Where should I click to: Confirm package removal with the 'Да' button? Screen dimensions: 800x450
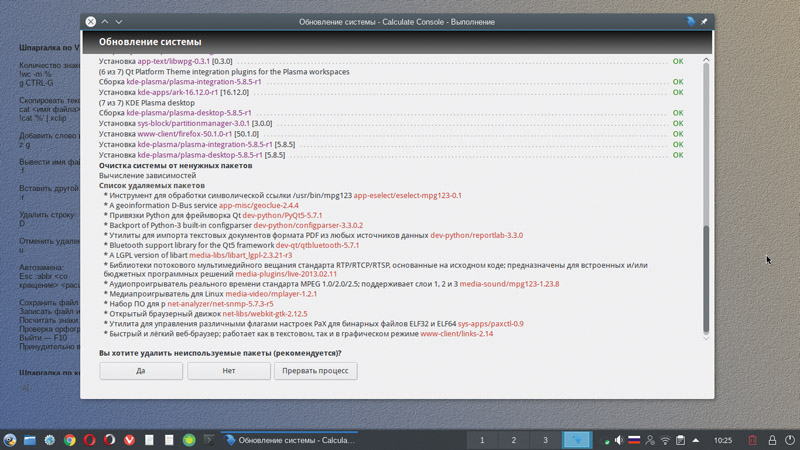pyautogui.click(x=141, y=371)
